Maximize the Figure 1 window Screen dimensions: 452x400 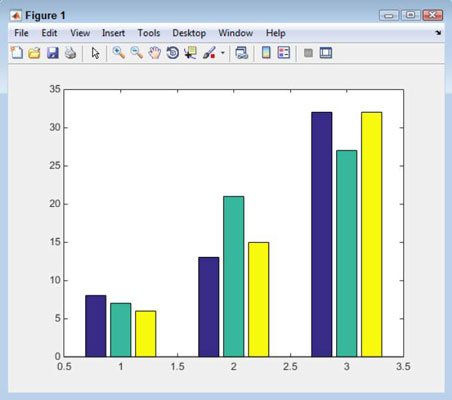tap(411, 15)
